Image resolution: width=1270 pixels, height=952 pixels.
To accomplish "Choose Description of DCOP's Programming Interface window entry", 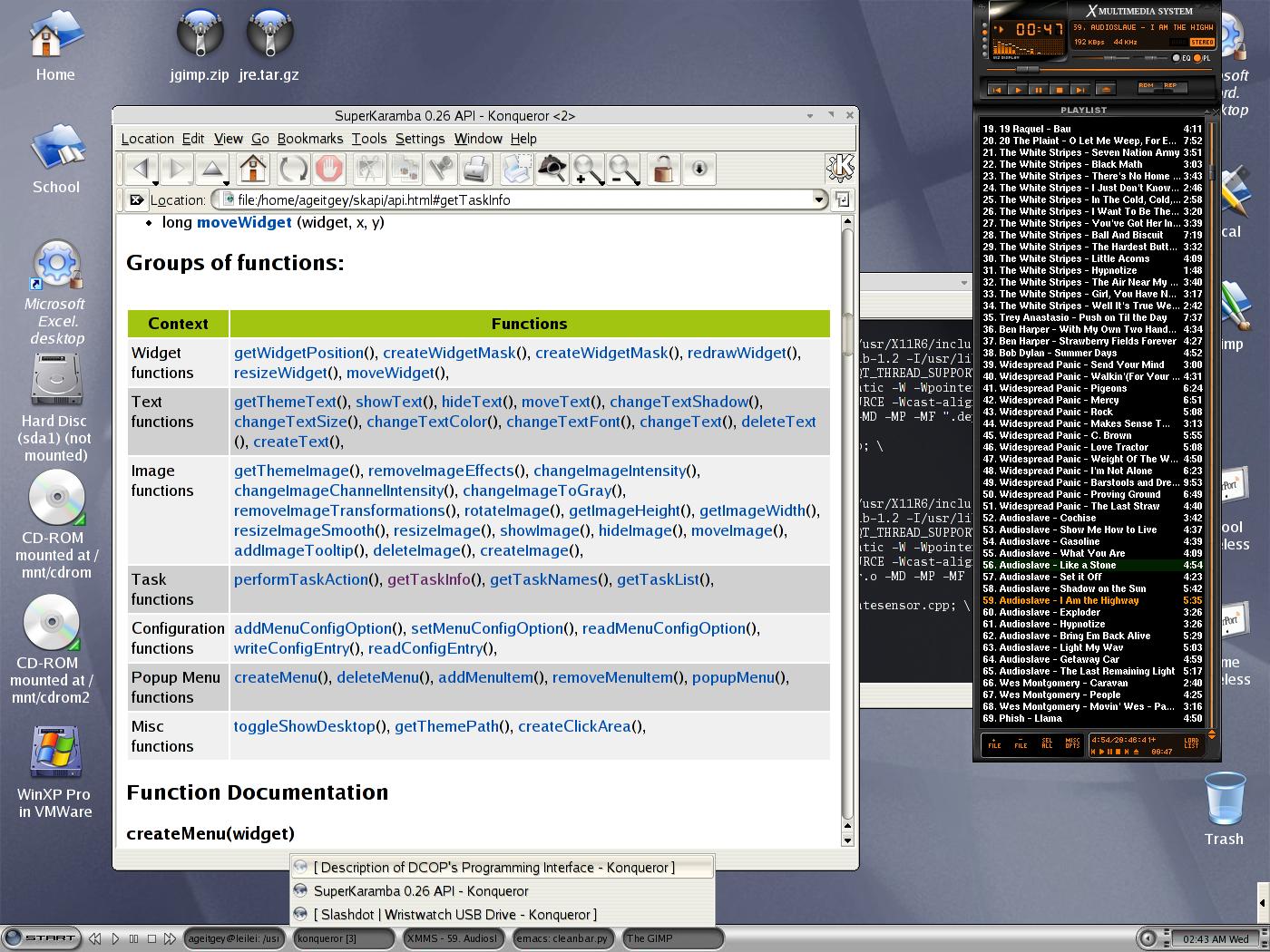I will [503, 868].
